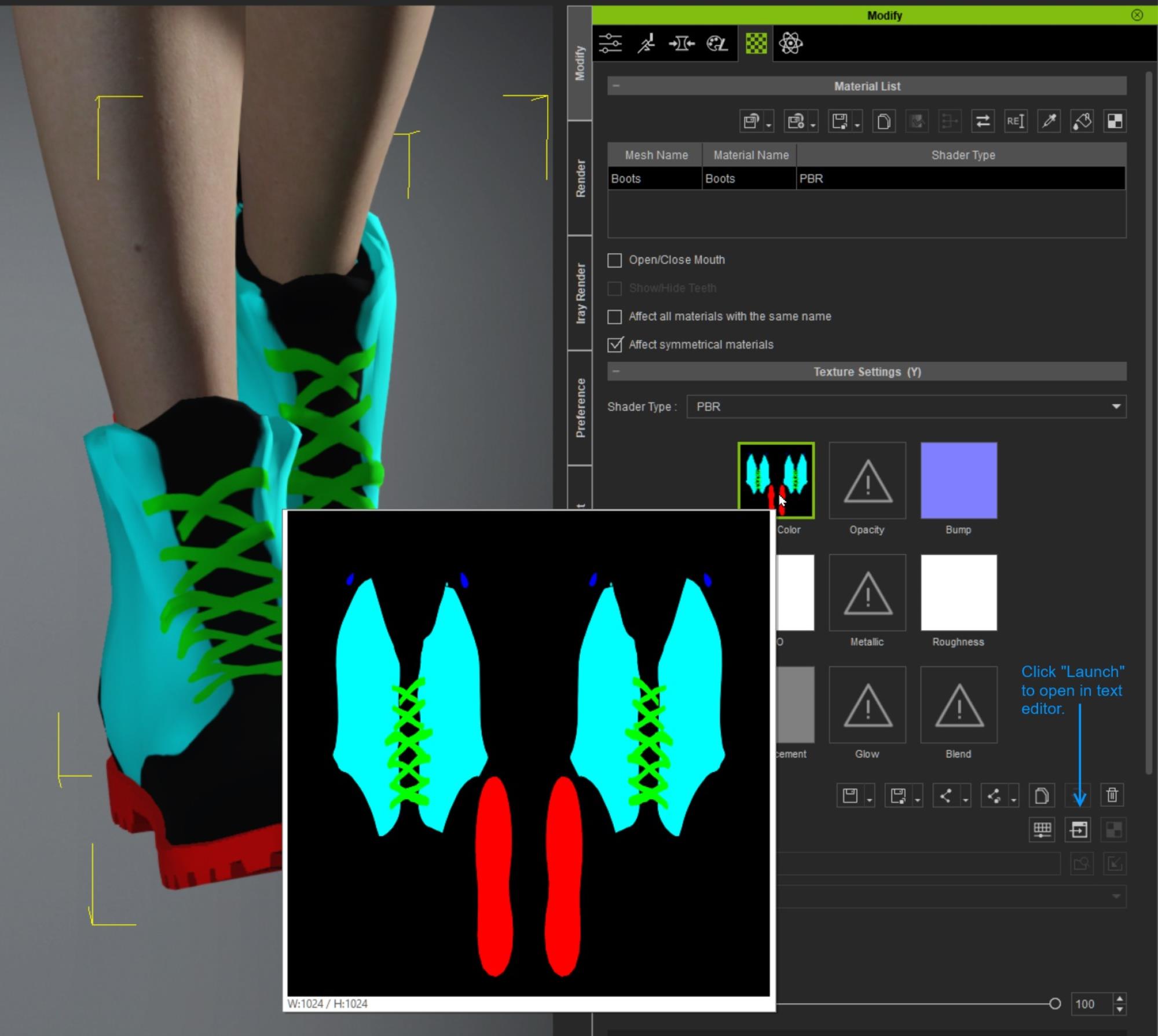The height and width of the screenshot is (1036, 1158).
Task: Open the second share-nodes dropdown arrow
Action: click(x=1013, y=800)
